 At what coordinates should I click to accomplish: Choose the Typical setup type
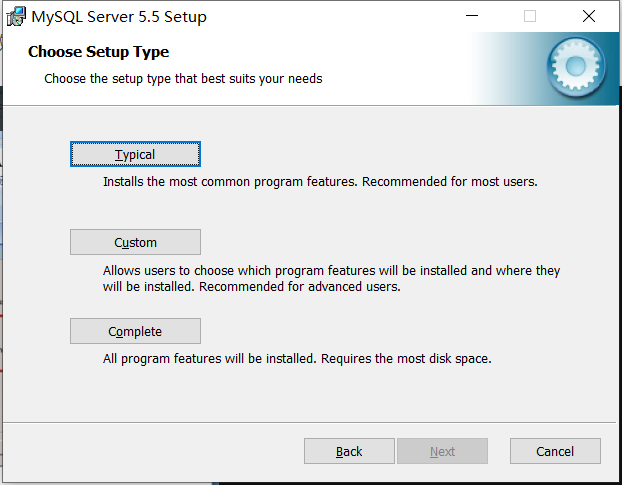[x=135, y=154]
